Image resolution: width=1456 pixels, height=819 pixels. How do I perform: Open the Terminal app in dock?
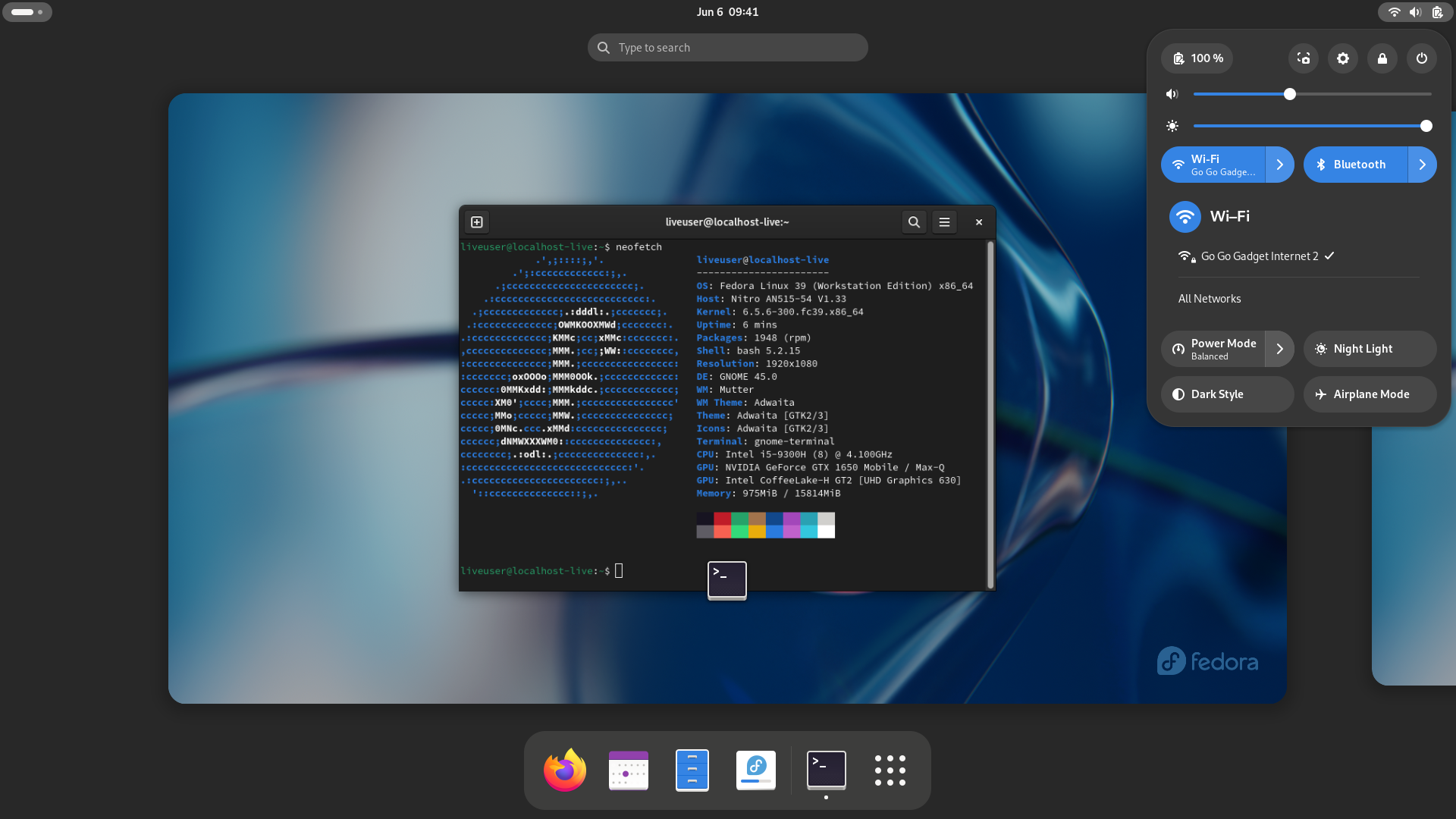pyautogui.click(x=826, y=769)
